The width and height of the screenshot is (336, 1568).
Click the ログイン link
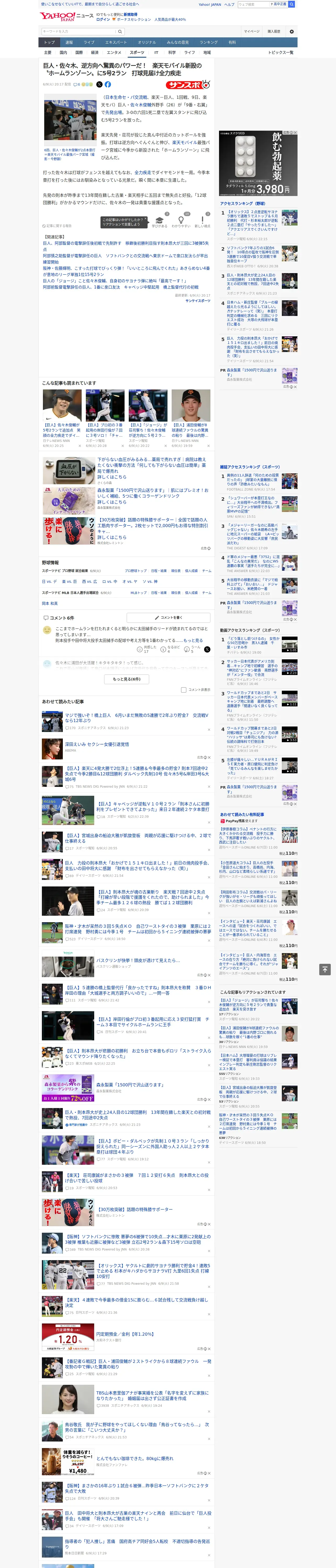[103, 20]
